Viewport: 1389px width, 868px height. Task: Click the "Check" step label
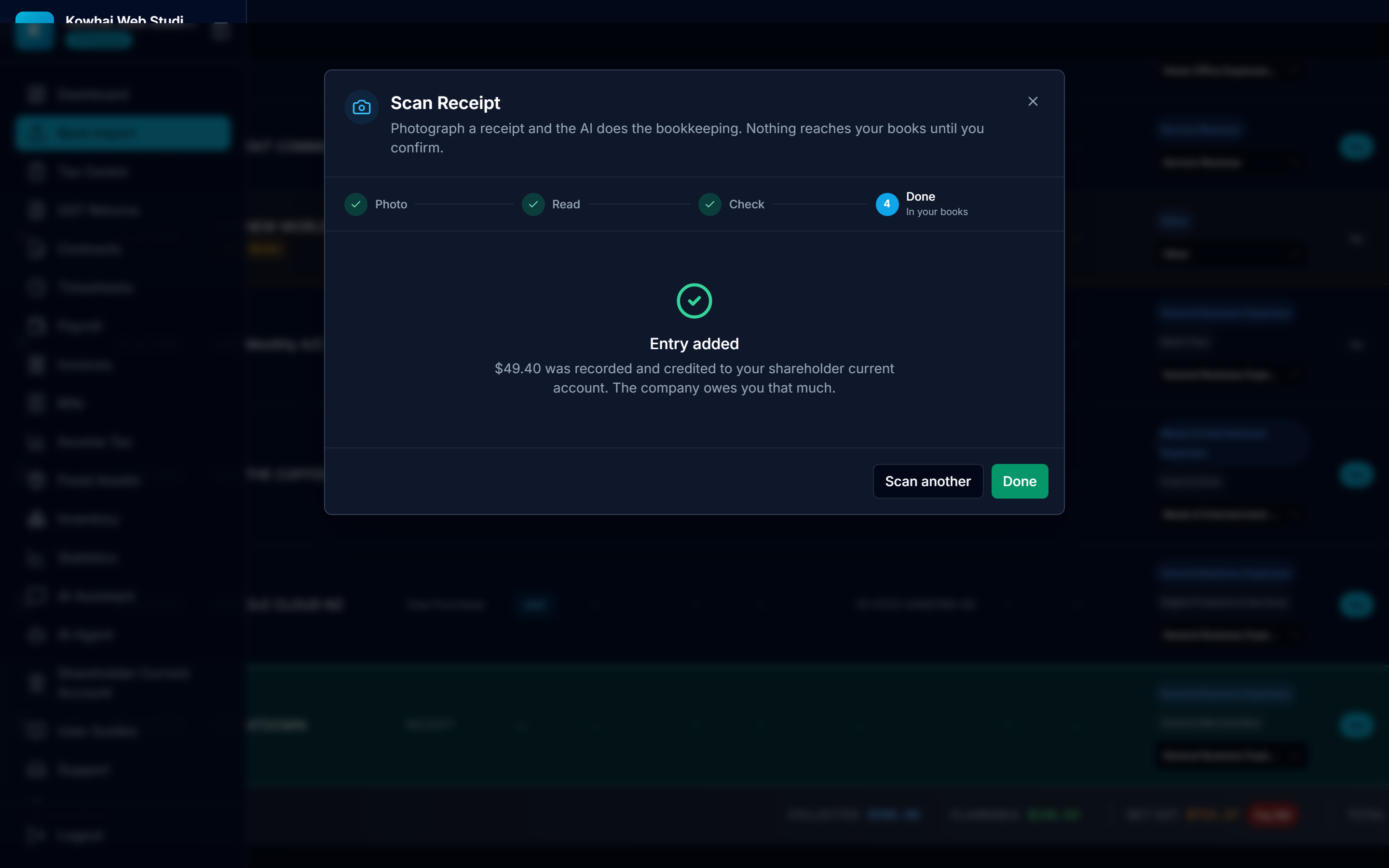click(x=747, y=204)
